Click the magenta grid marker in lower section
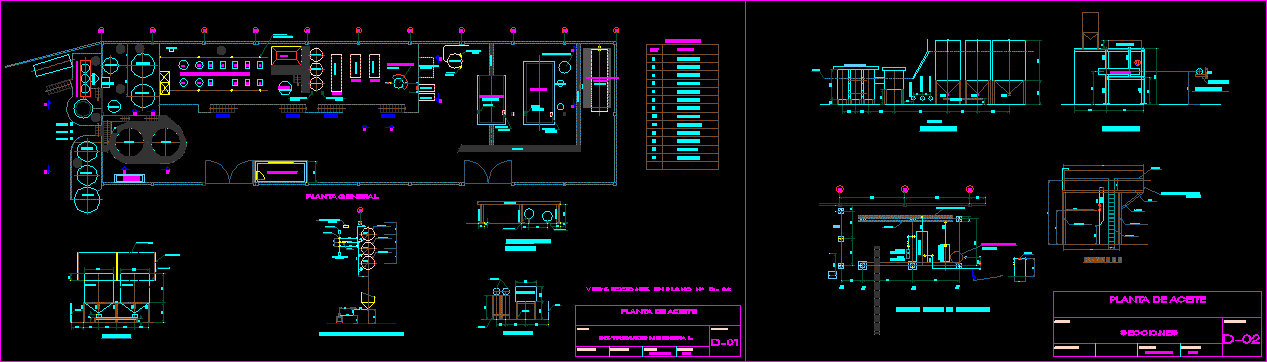Screen dimensions: 1267x362 coord(904,189)
